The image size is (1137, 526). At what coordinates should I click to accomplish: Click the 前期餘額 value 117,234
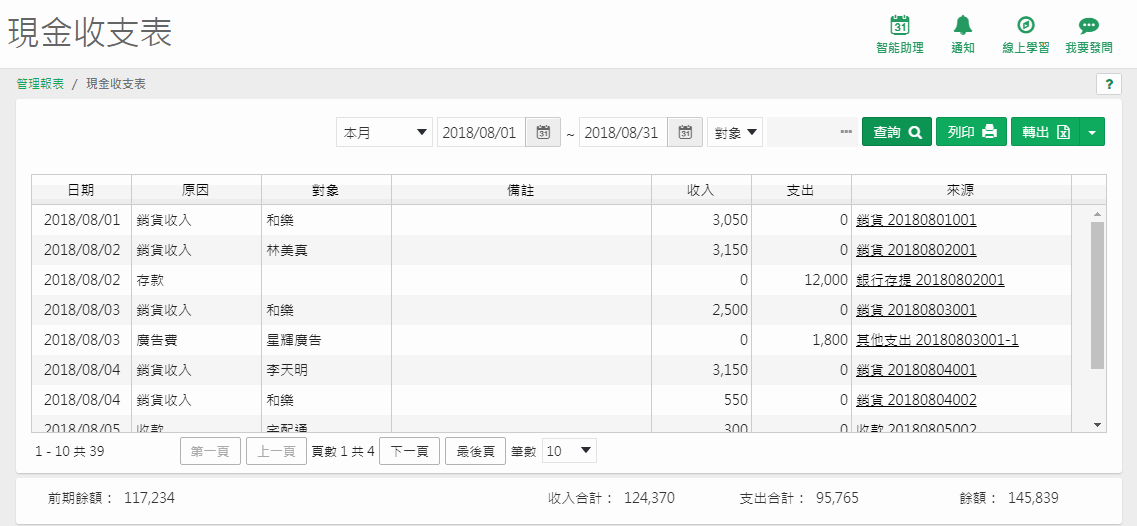[149, 498]
